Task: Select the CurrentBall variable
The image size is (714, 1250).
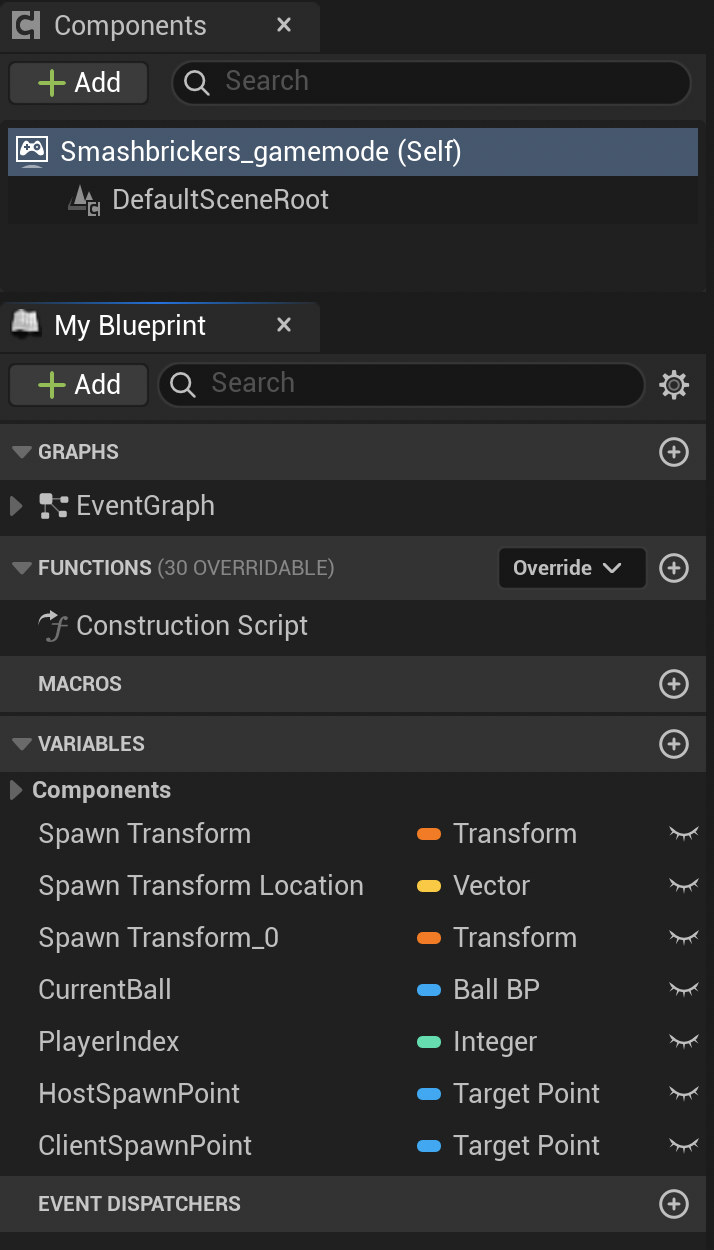Action: [105, 990]
